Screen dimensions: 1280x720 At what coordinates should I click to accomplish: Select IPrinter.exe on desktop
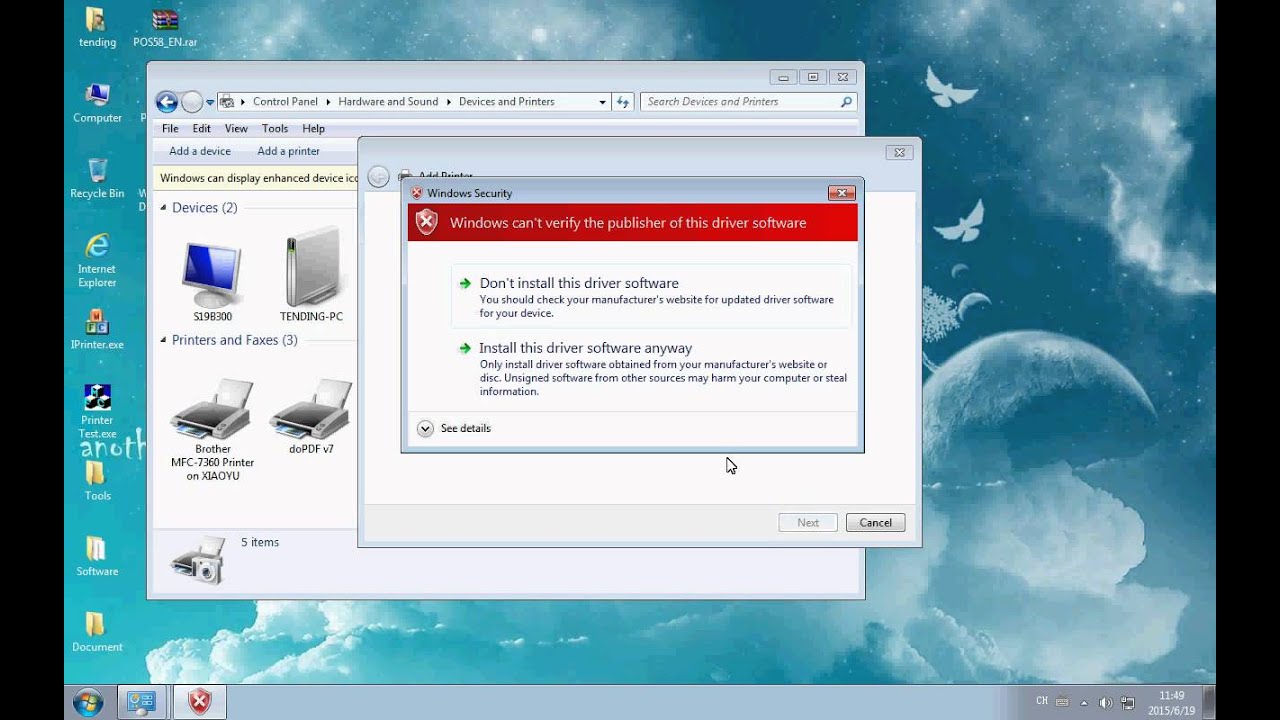97,329
